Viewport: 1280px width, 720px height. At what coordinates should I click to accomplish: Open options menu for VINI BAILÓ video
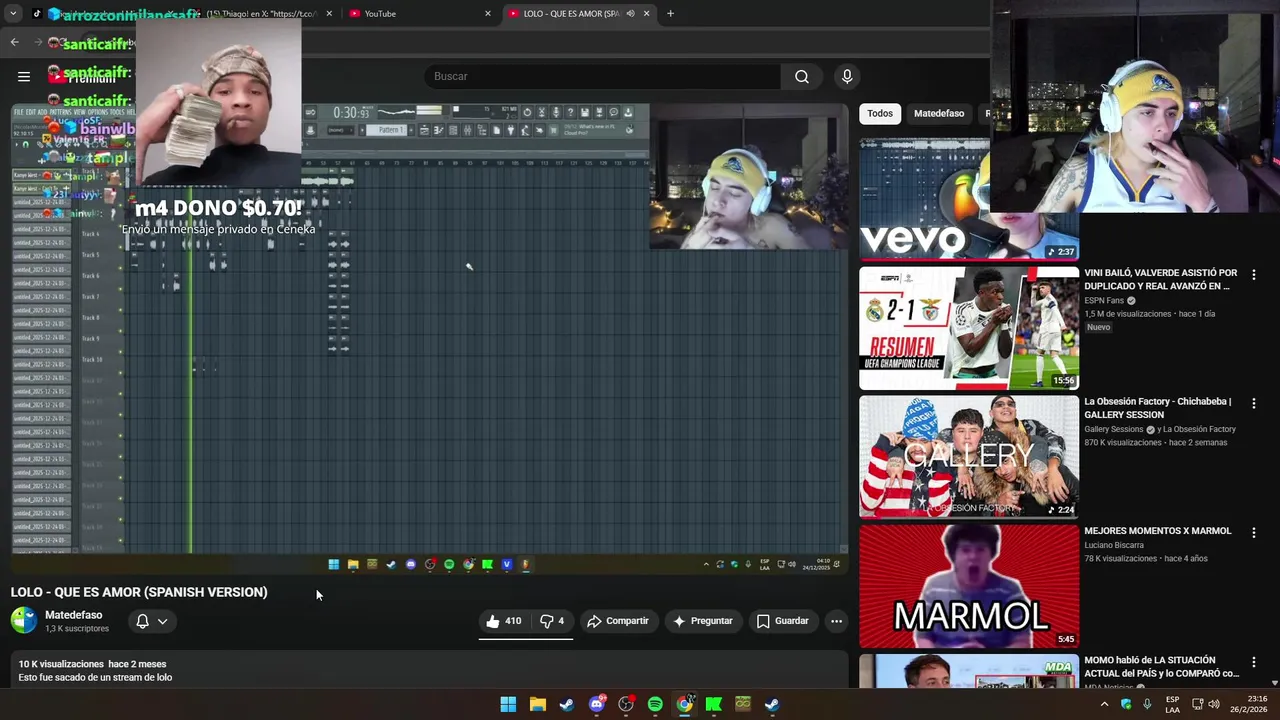pyautogui.click(x=1253, y=275)
